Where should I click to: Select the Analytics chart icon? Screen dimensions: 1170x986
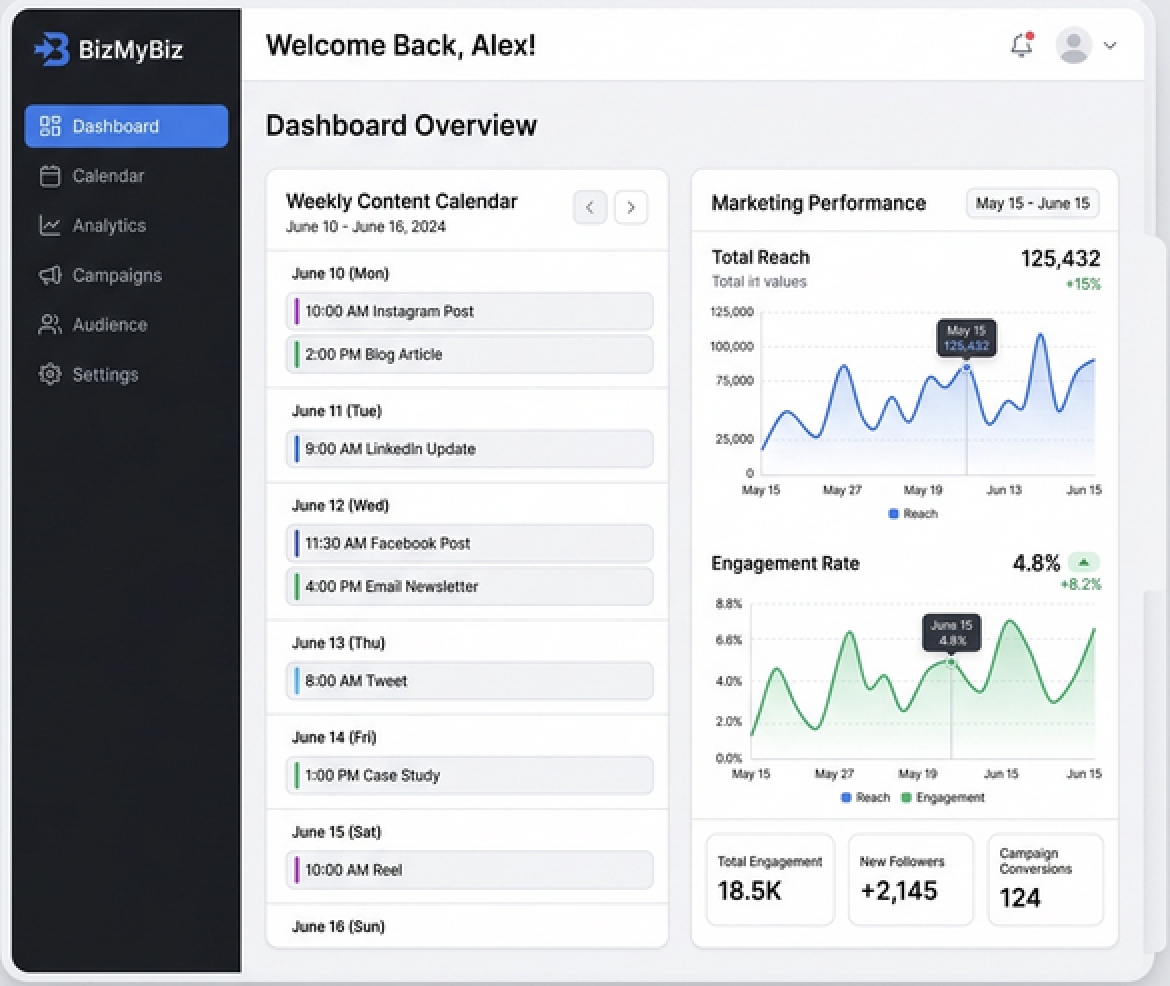(x=50, y=225)
